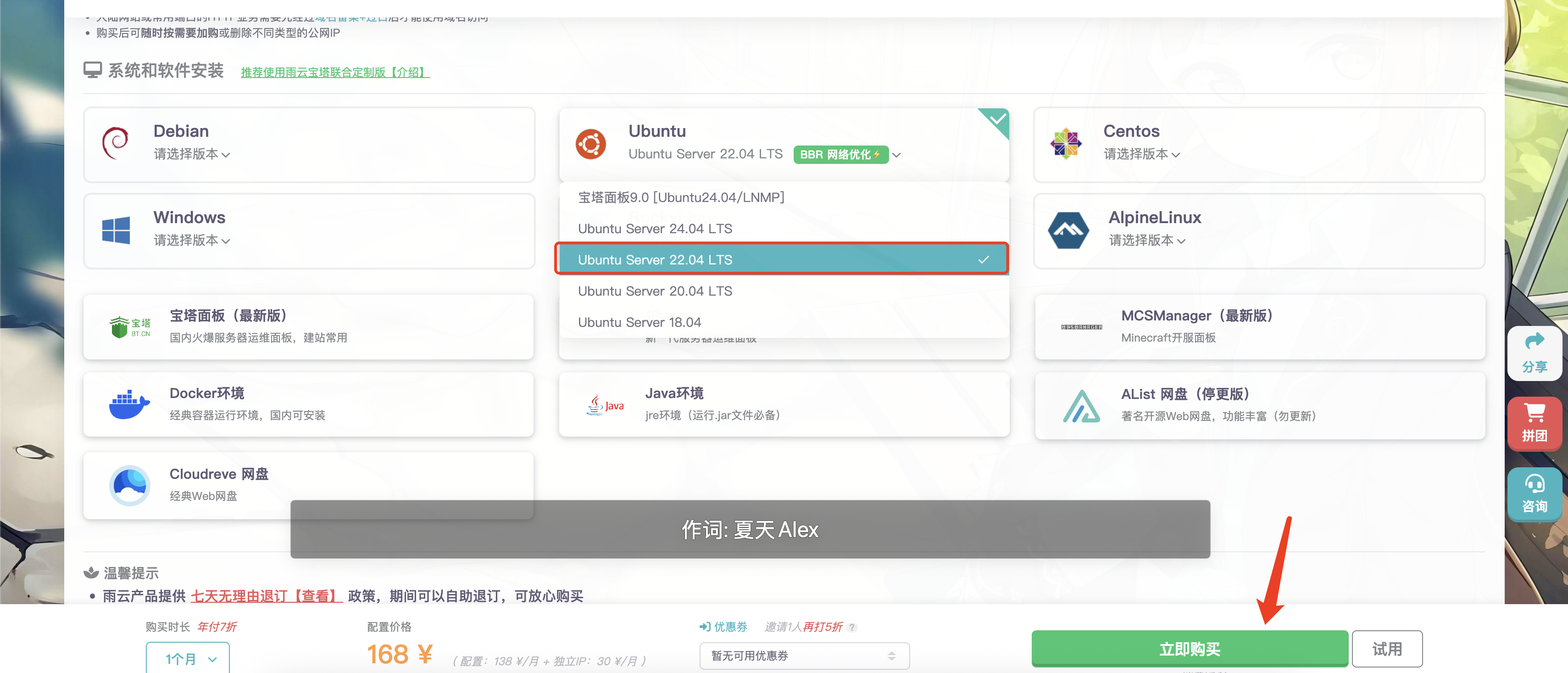Click the Debian swirl logo icon
The width and height of the screenshot is (1568, 673).
point(115,143)
